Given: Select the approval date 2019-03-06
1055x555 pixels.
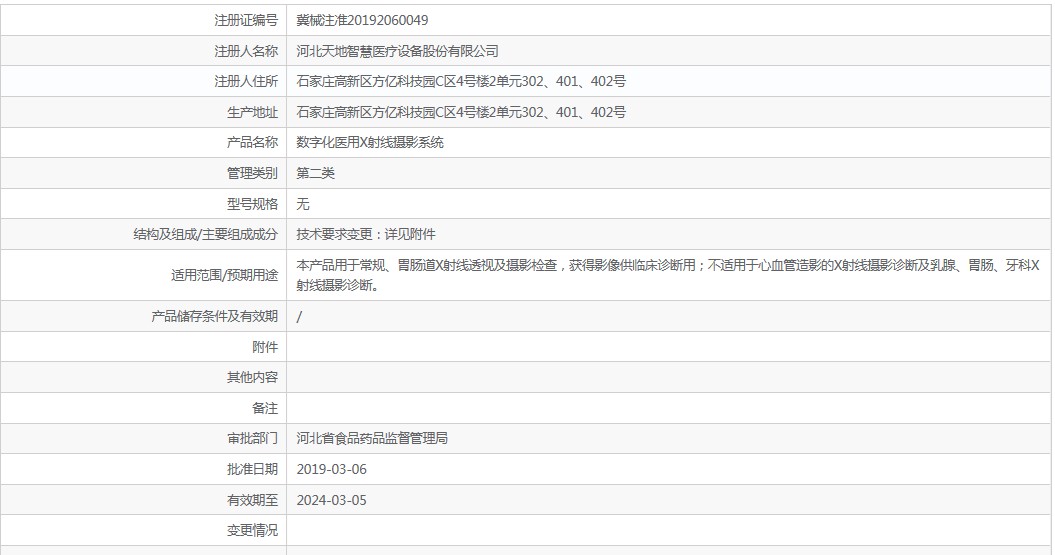Looking at the screenshot, I should [x=332, y=470].
